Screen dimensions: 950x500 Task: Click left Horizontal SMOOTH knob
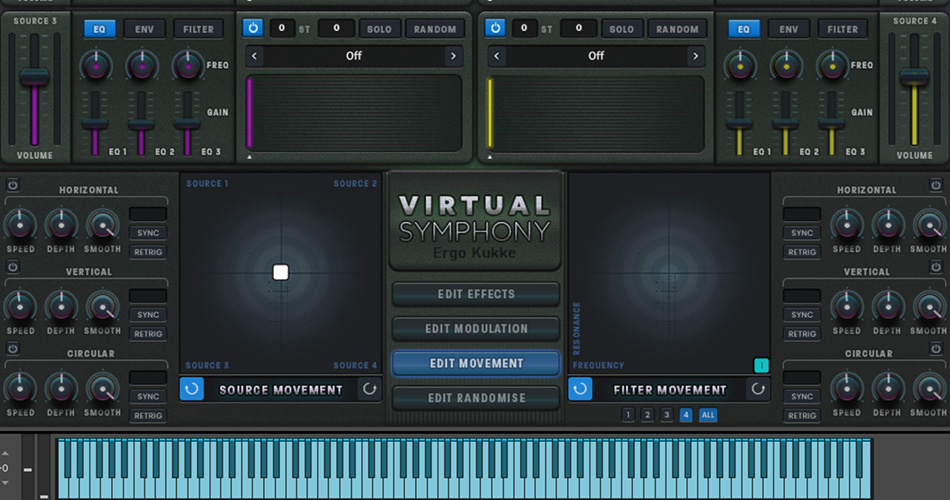coord(102,225)
